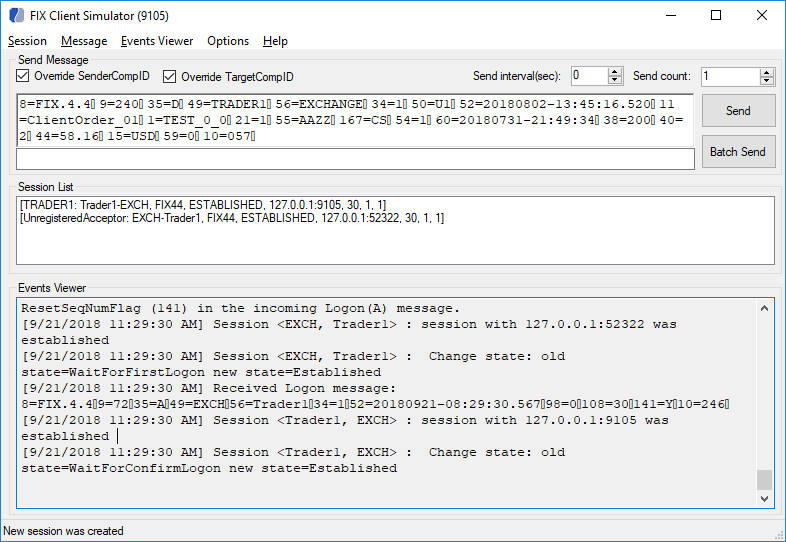Click inside the FIX message text box

[356, 120]
